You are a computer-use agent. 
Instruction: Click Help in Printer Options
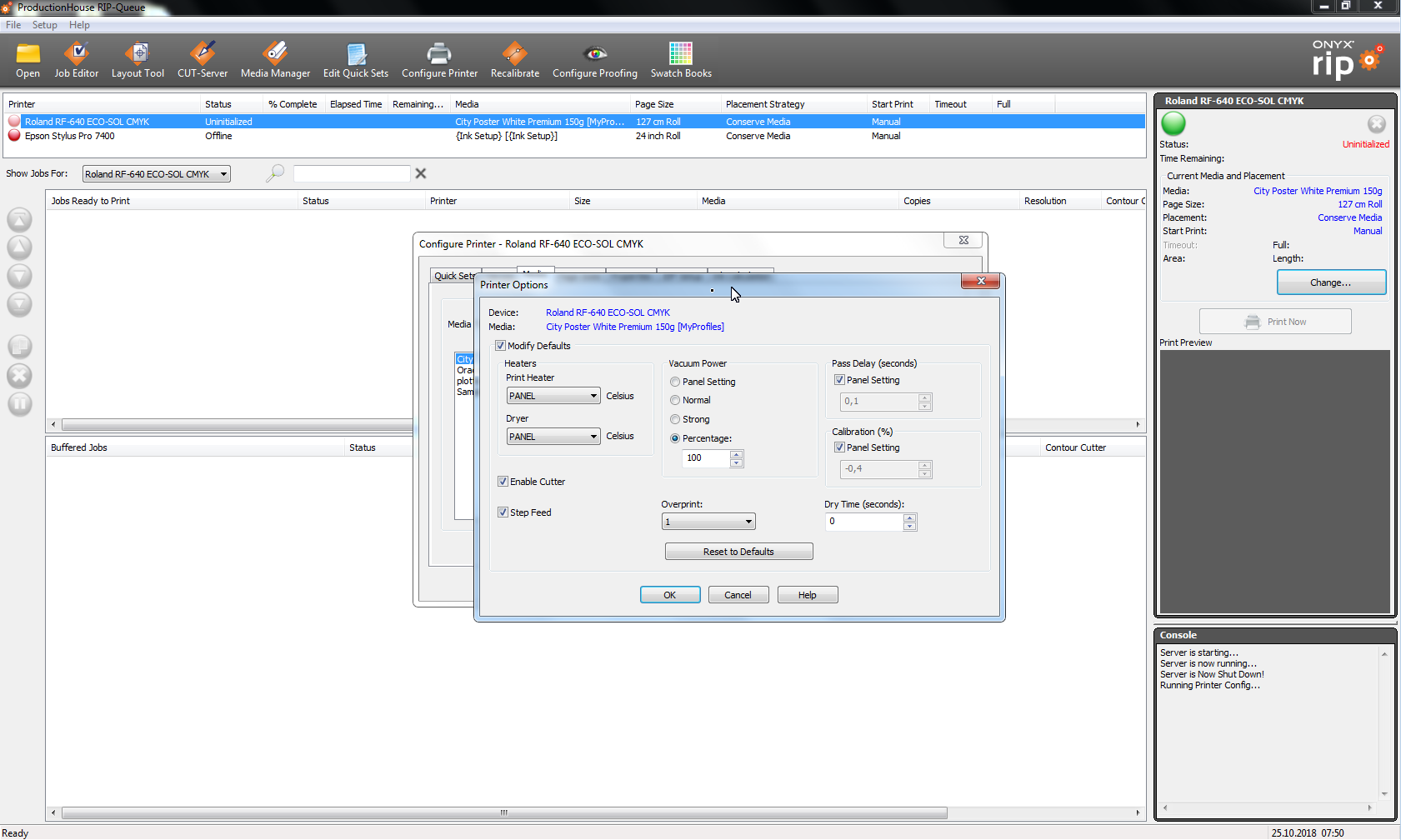[x=807, y=595]
